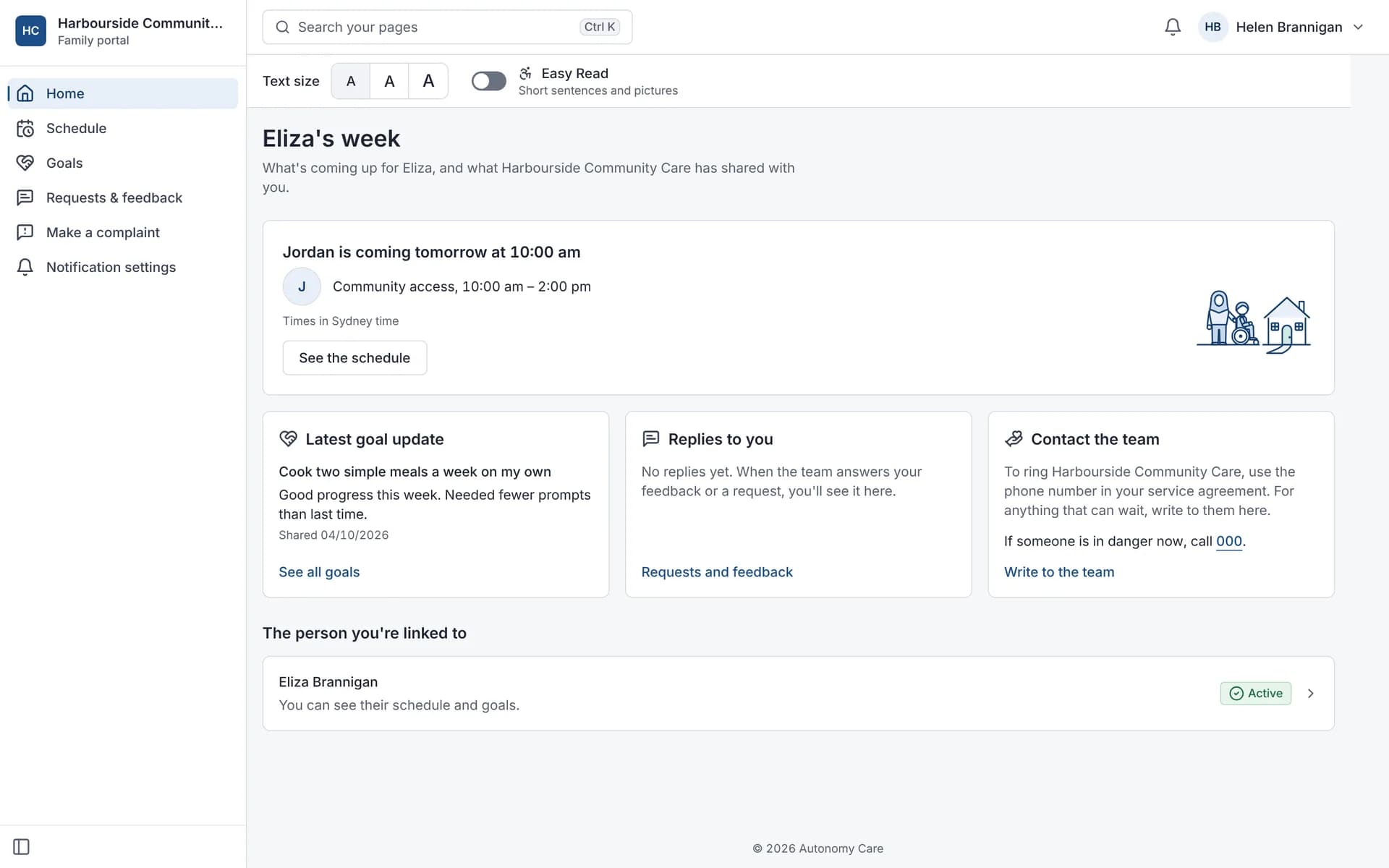The width and height of the screenshot is (1389, 868).
Task: Open Make a complaint in sidebar
Action: 123,232
